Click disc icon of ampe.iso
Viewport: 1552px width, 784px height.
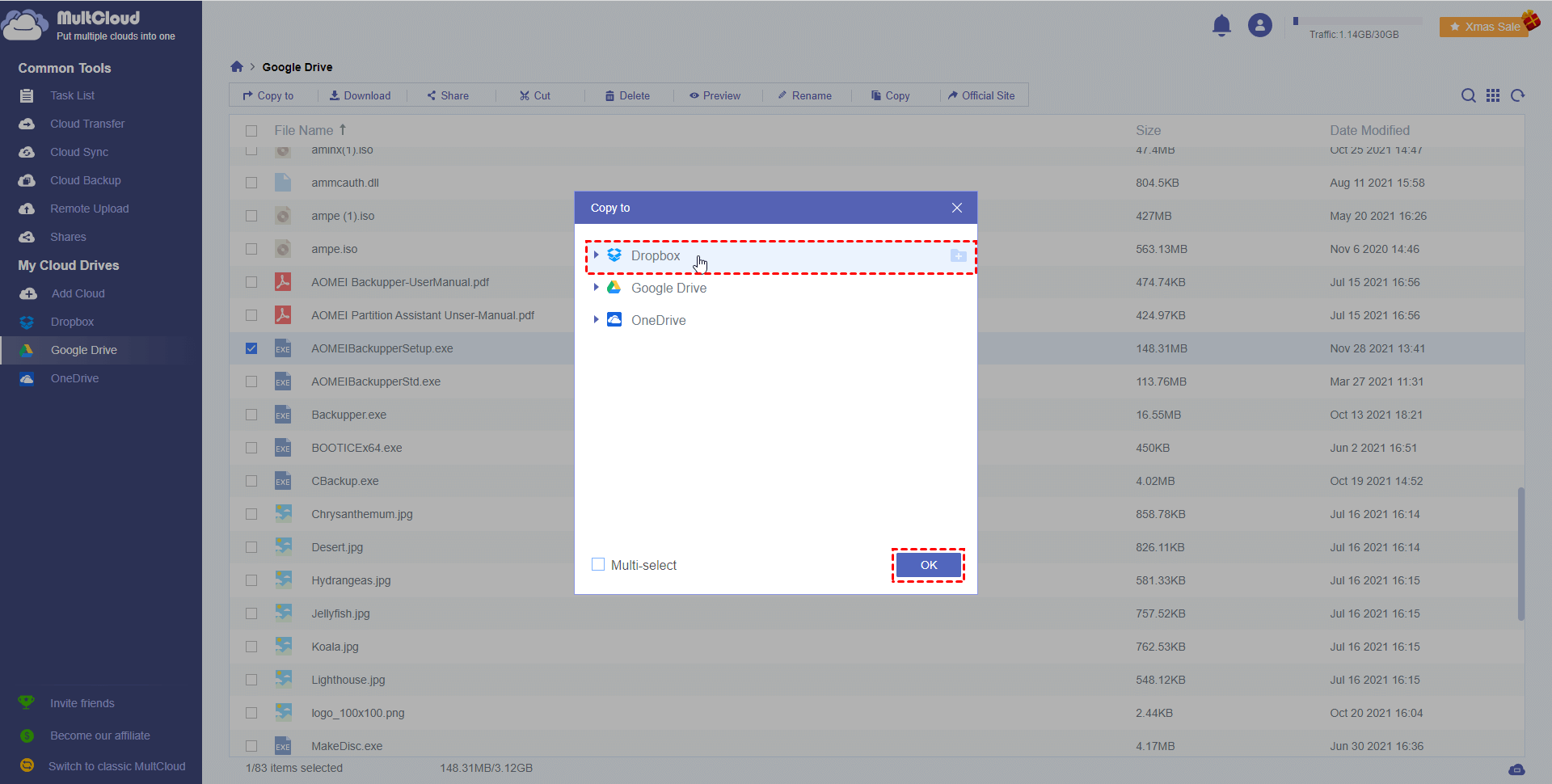point(283,249)
